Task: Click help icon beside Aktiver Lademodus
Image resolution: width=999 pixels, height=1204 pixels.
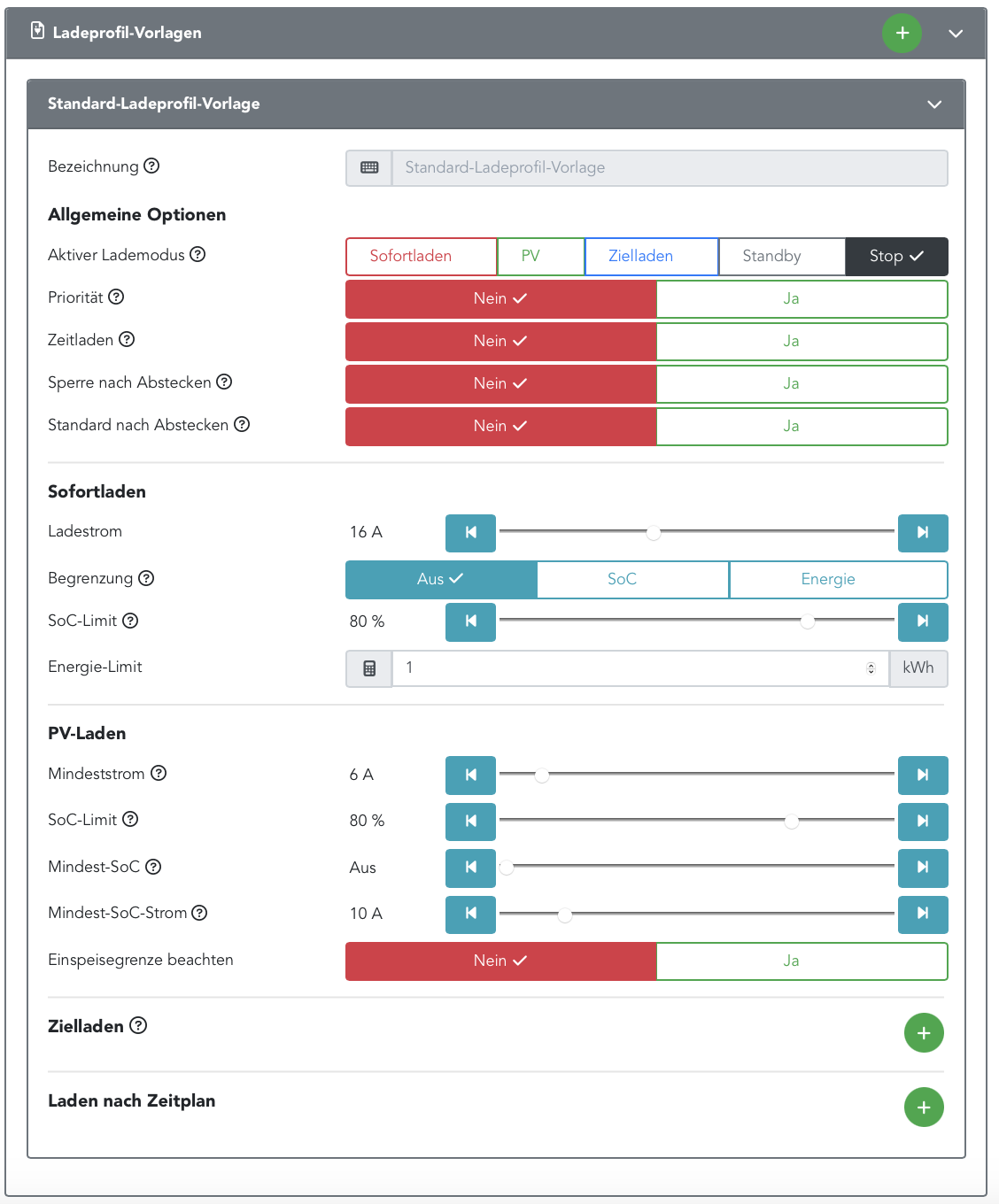Action: click(197, 254)
